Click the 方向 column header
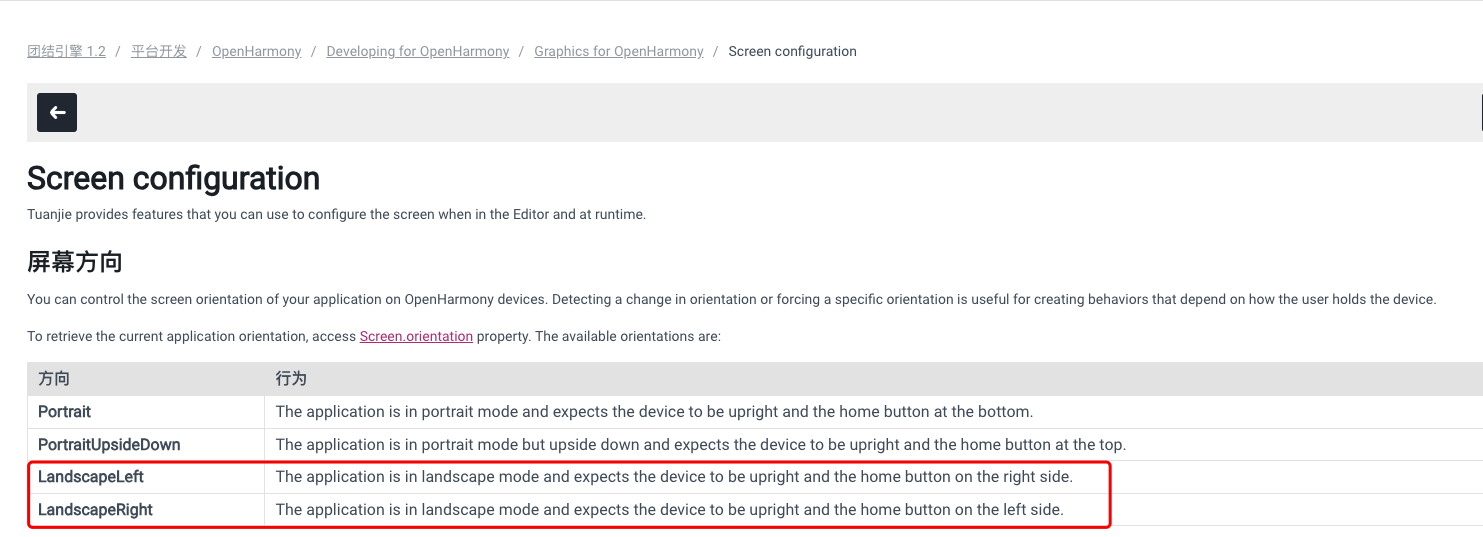 click(54, 379)
